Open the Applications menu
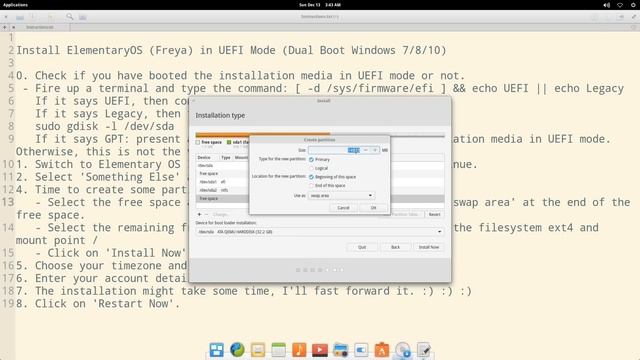 (x=15, y=5)
